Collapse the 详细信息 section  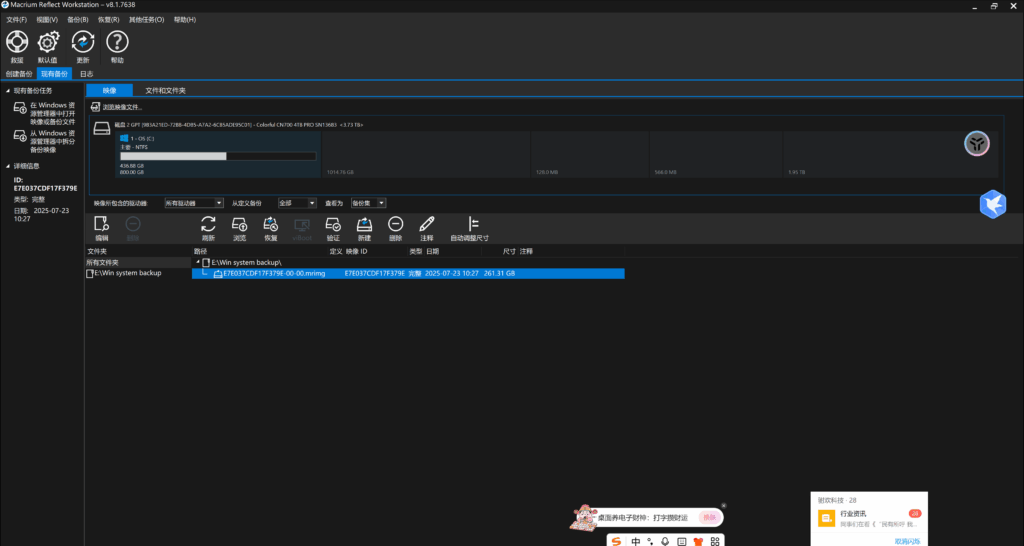click(x=8, y=166)
